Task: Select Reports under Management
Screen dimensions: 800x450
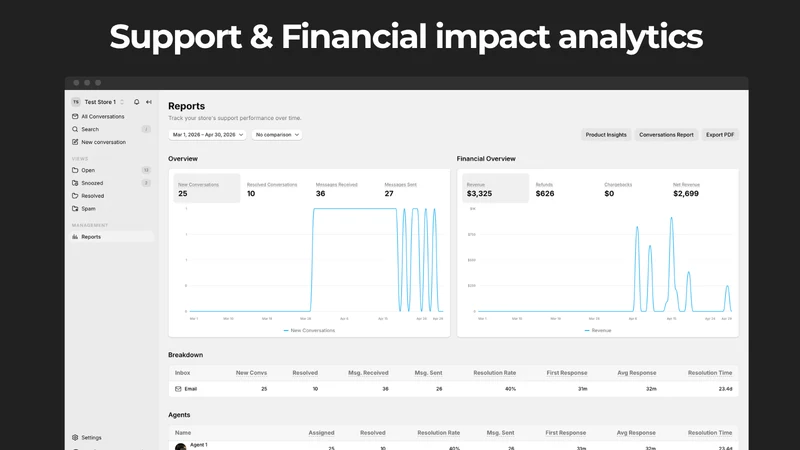Action: click(x=111, y=237)
